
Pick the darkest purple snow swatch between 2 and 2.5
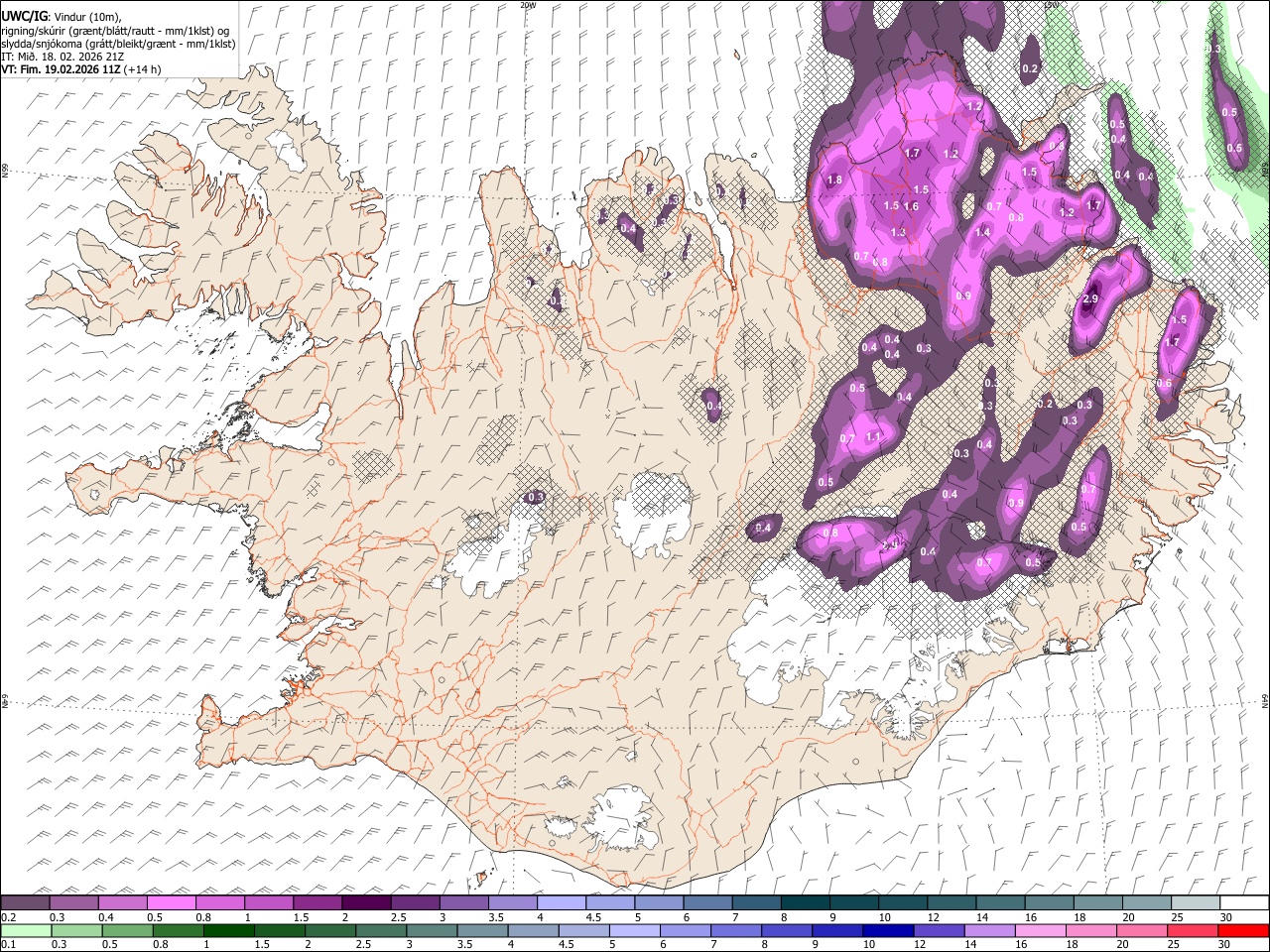[x=366, y=902]
